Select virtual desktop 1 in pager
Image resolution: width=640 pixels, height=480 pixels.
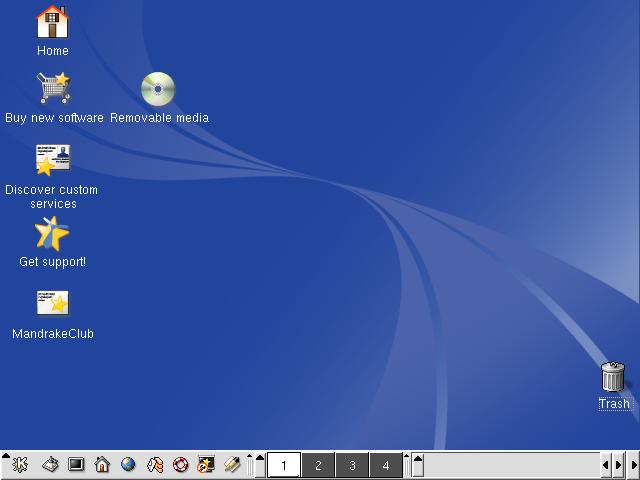coord(284,465)
